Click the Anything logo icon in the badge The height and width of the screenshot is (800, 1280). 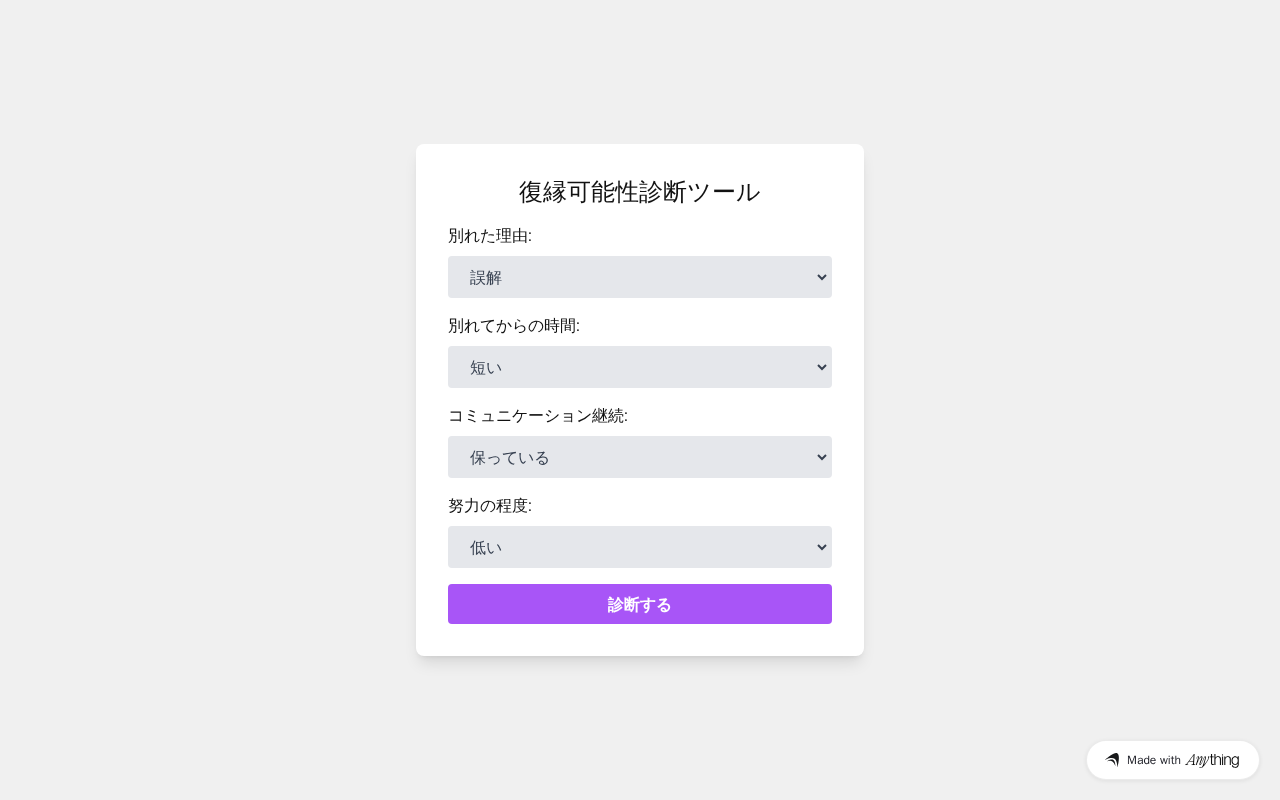pyautogui.click(x=1112, y=760)
